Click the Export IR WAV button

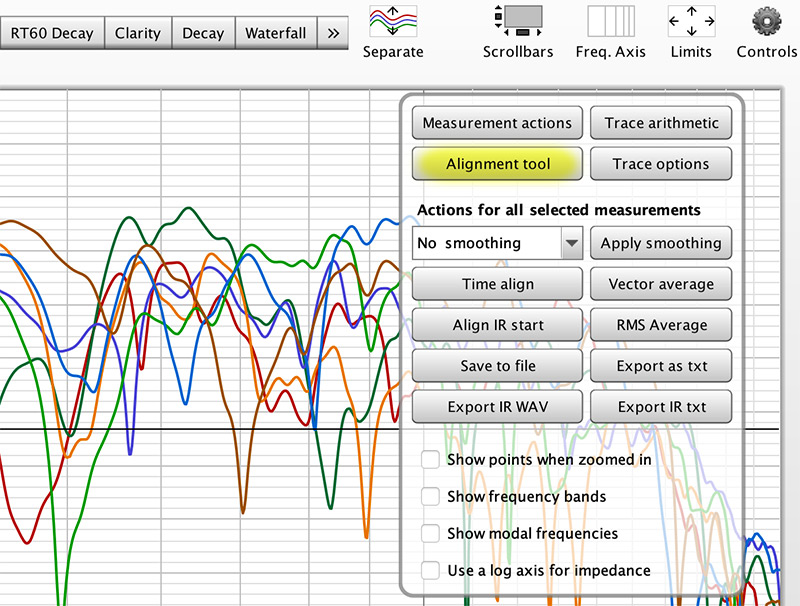point(497,407)
